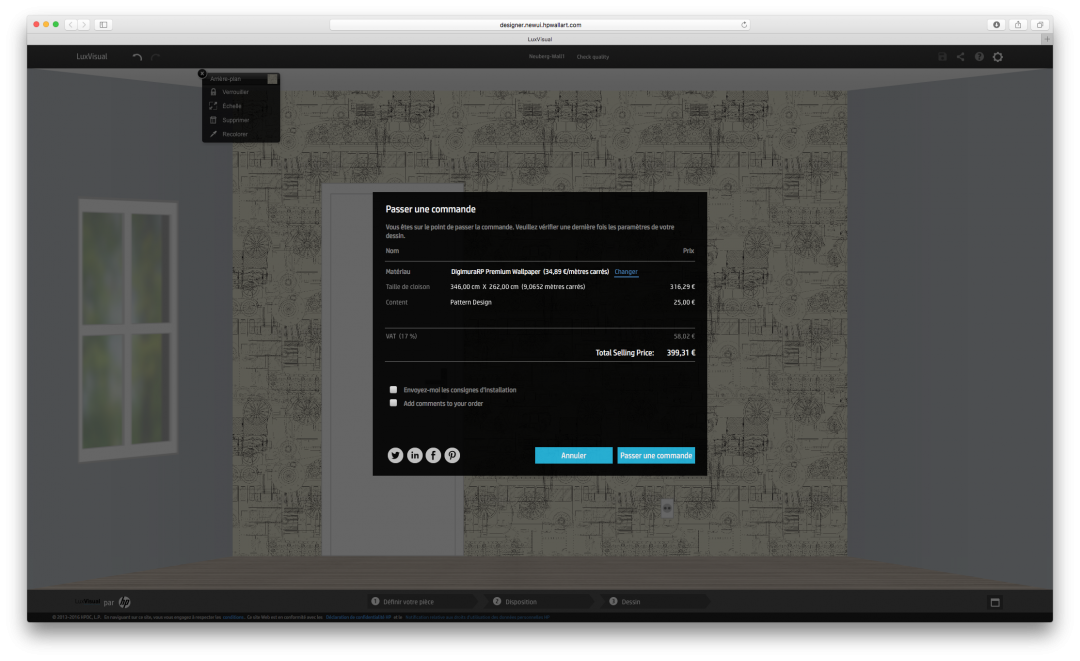Click 'Changer' to change the material
The image size is (1080, 661).
(626, 271)
